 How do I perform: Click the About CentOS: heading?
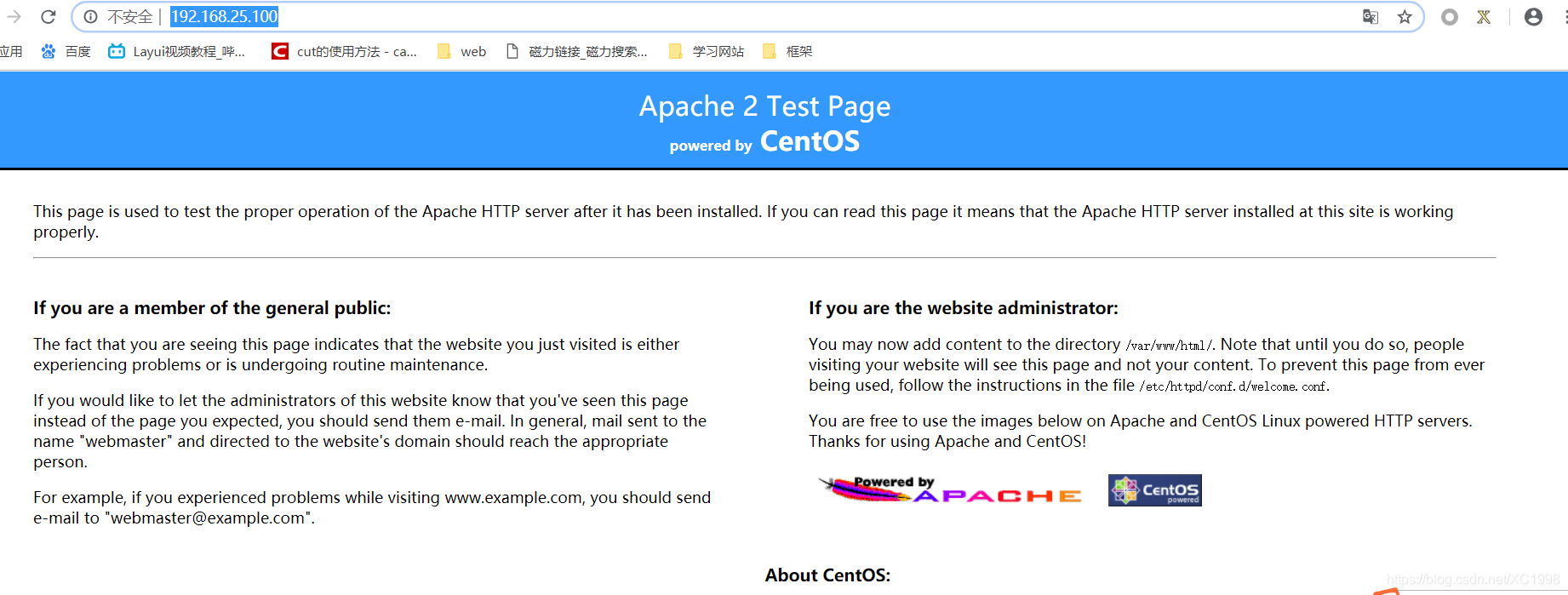827,575
